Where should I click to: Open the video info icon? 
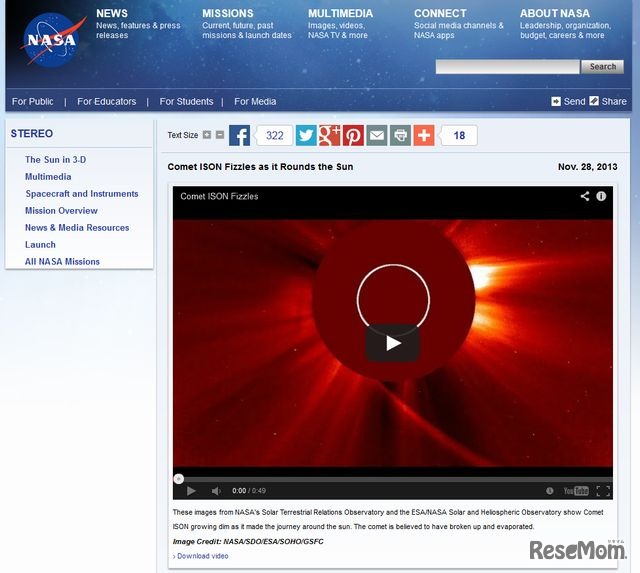pos(601,196)
